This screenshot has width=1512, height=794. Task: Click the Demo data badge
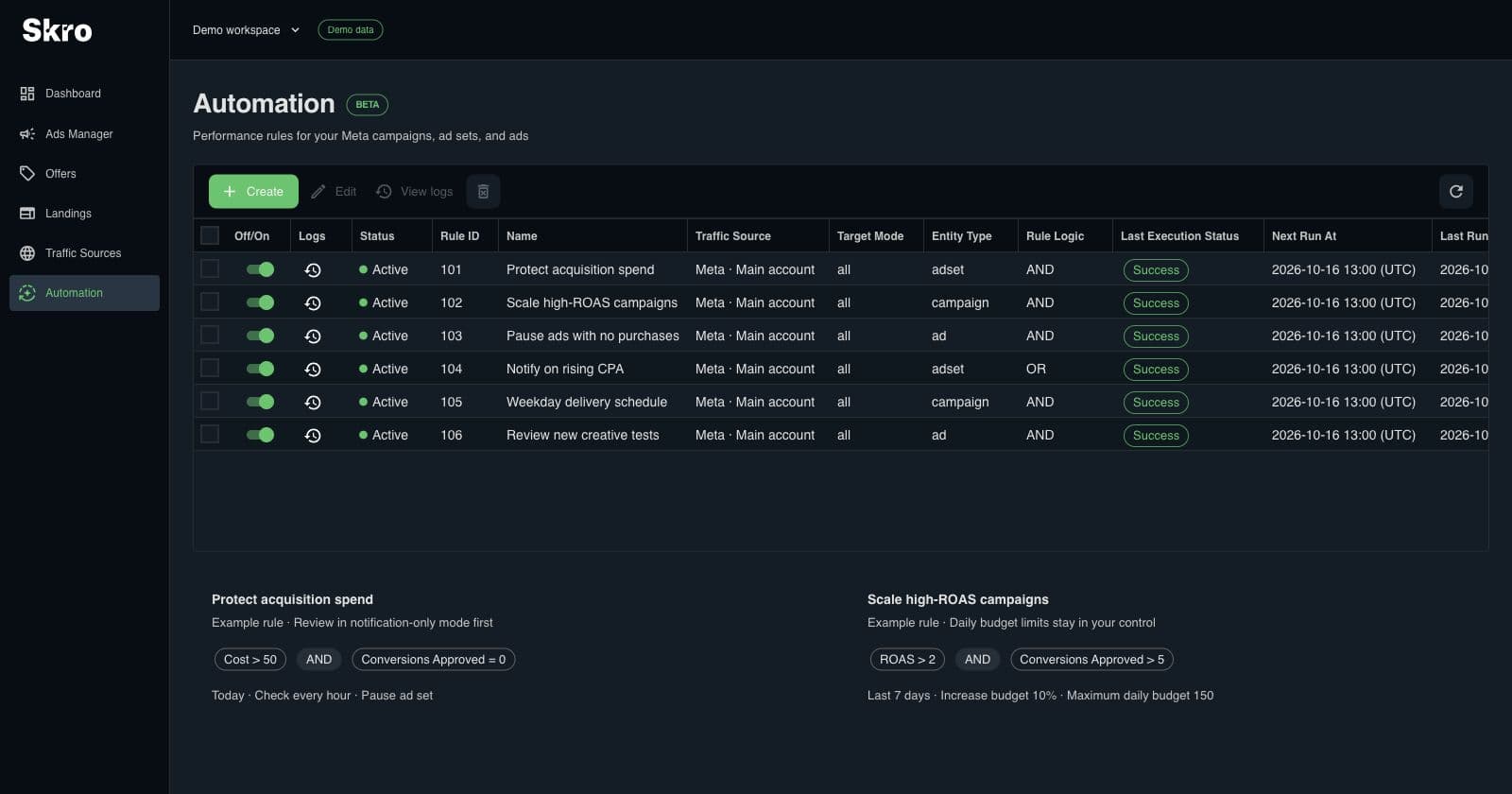click(351, 30)
